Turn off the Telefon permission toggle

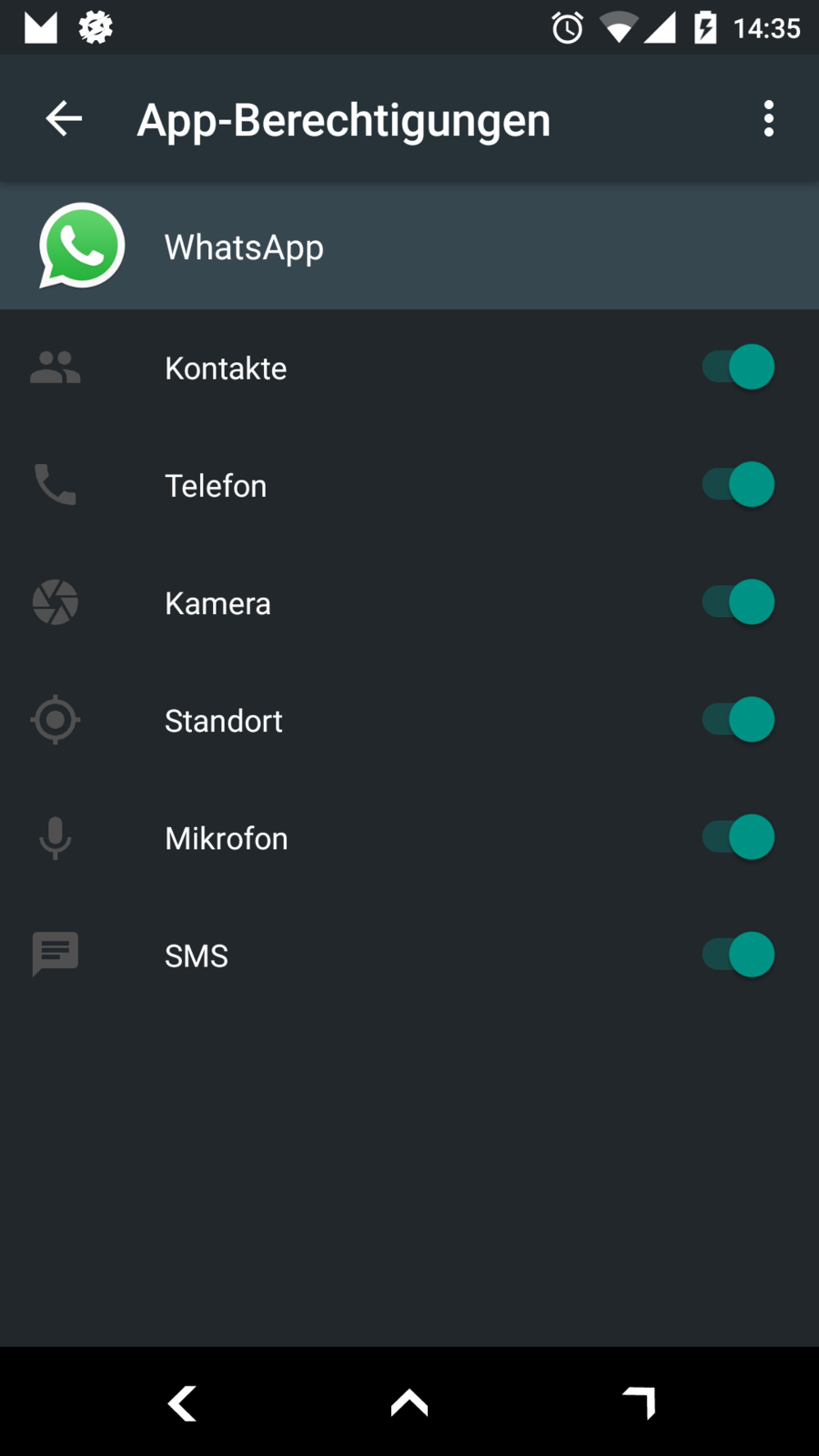coord(738,485)
